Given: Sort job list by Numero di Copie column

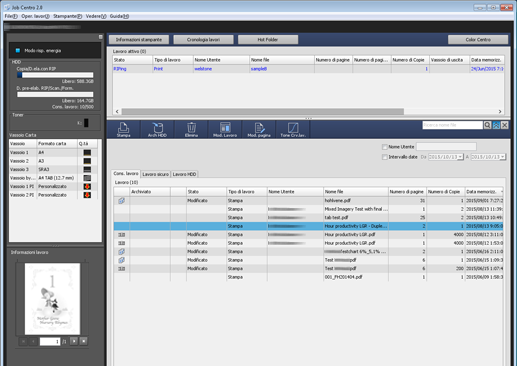Looking at the screenshot, I should (x=446, y=192).
